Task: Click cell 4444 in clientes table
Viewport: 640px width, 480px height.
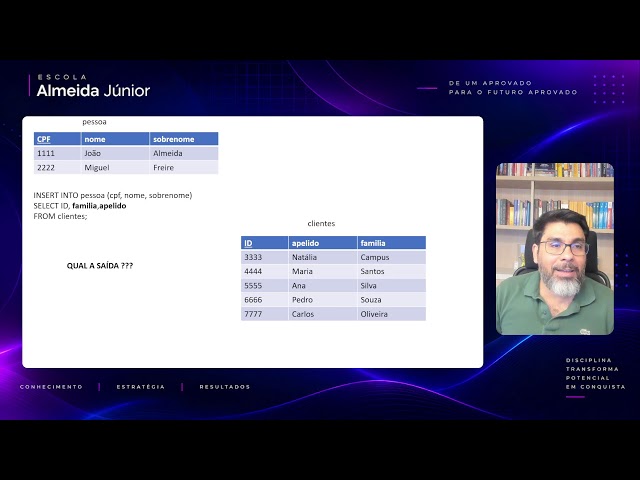Action: tap(264, 271)
